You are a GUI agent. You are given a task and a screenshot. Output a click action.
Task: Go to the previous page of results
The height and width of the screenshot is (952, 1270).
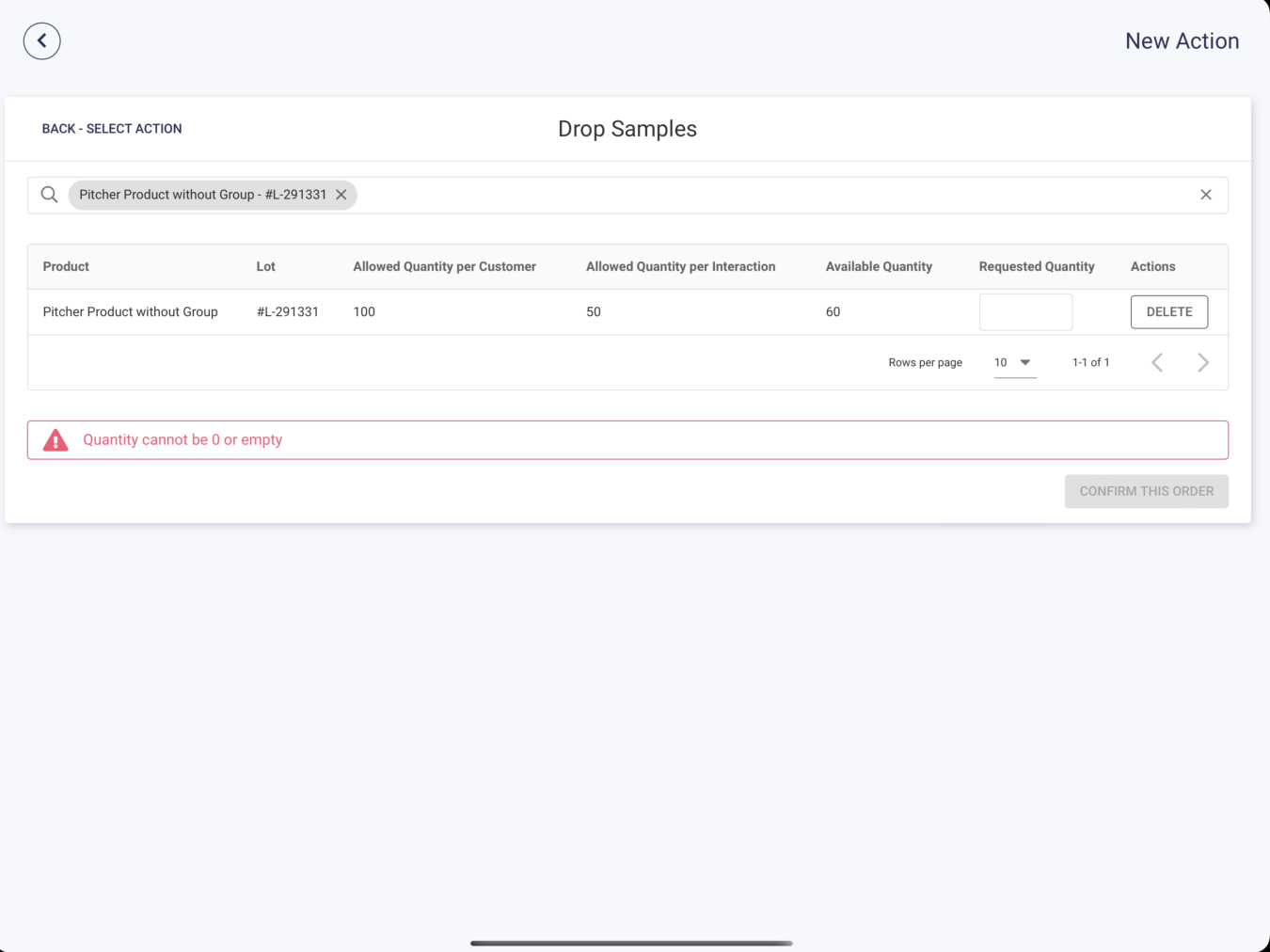1157,363
